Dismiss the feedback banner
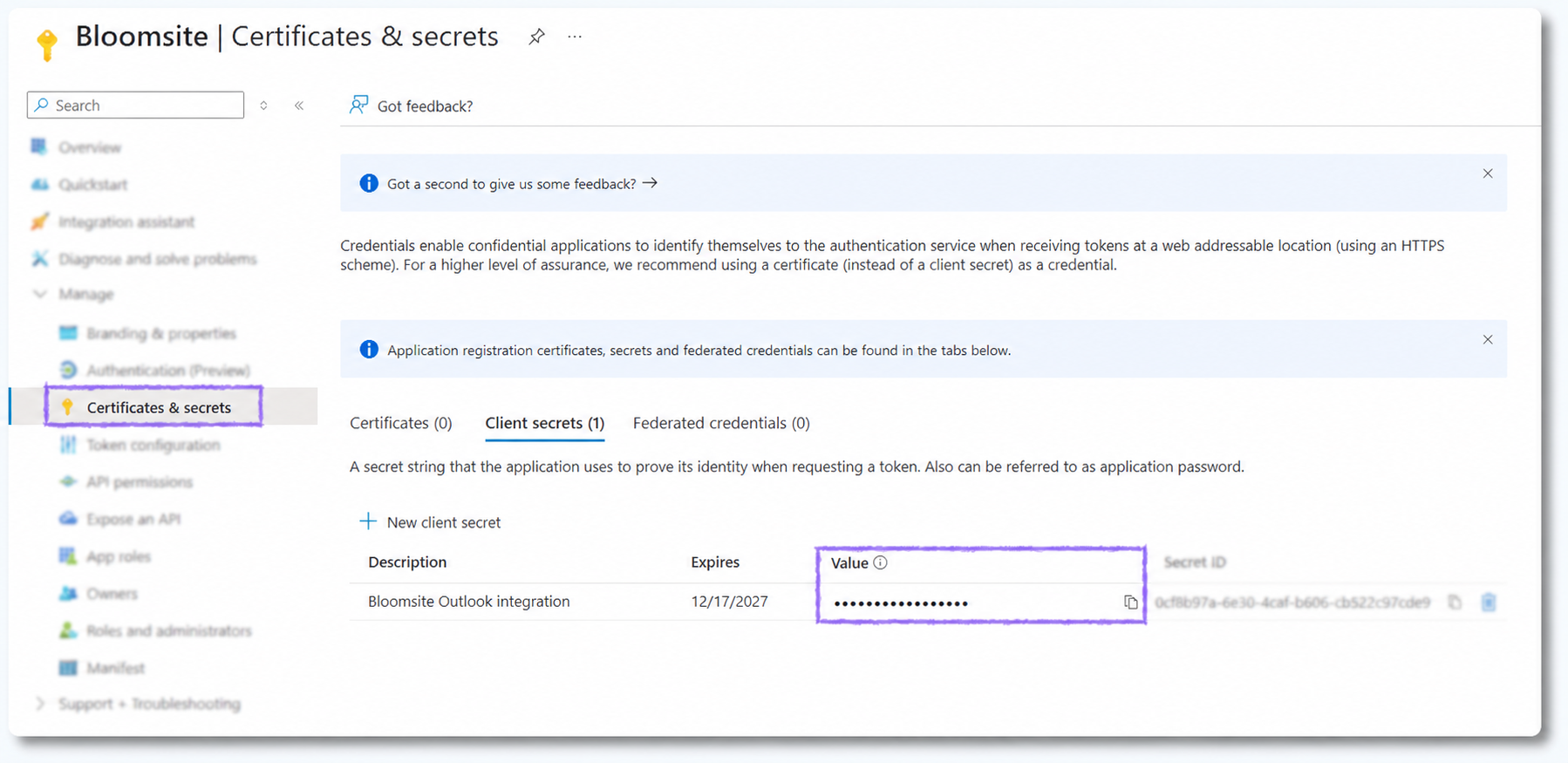The width and height of the screenshot is (1568, 763). coord(1488,174)
